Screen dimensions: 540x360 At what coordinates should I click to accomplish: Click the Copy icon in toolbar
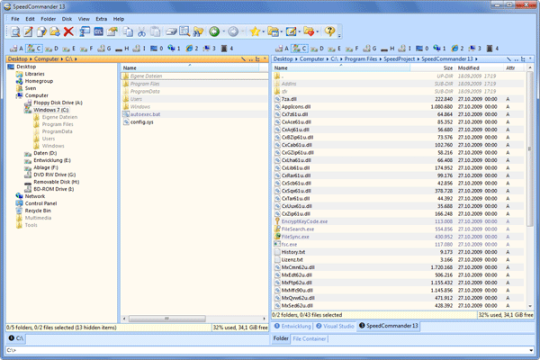pos(128,32)
